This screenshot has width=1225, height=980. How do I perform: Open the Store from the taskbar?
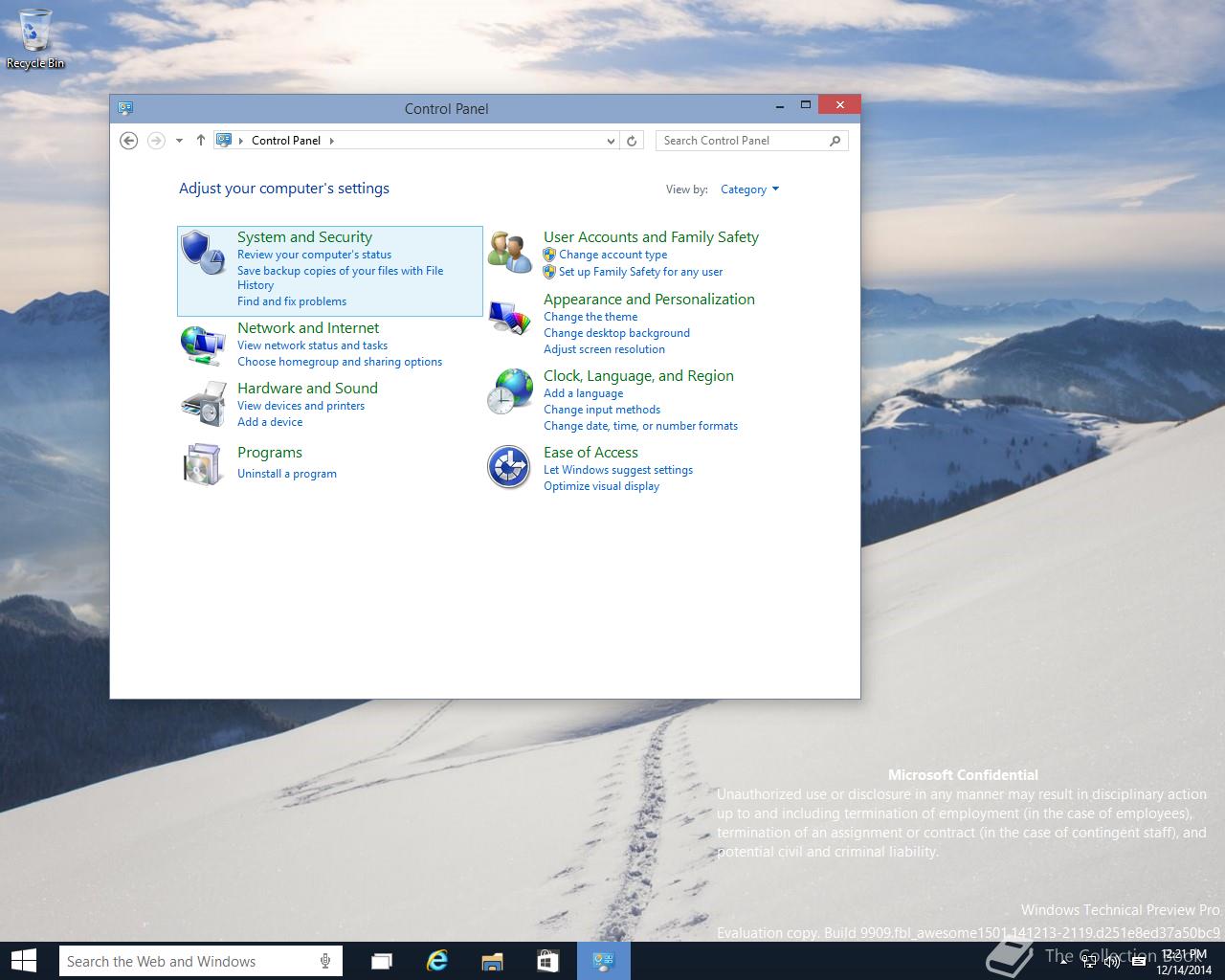click(547, 961)
